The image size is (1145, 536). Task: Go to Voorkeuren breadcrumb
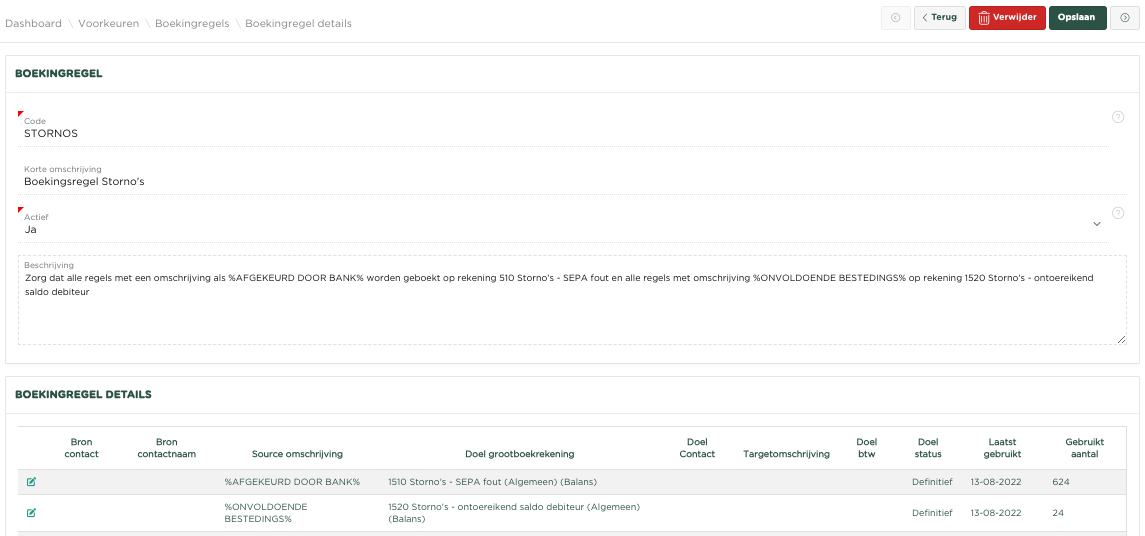(x=109, y=23)
